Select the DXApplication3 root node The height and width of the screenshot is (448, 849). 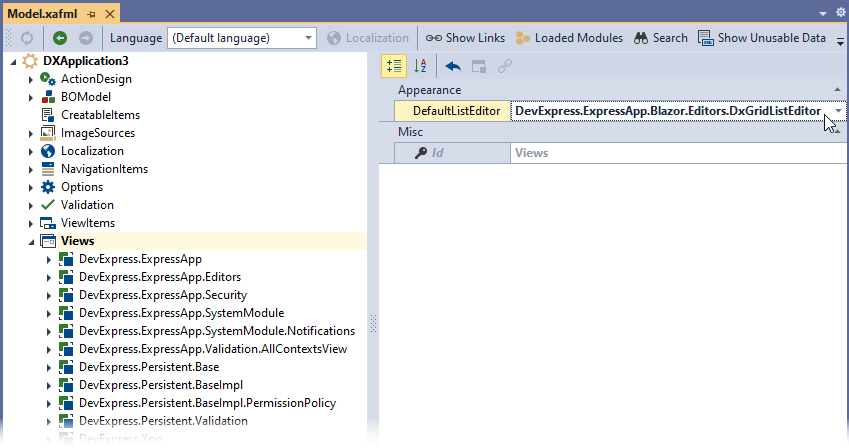click(86, 61)
